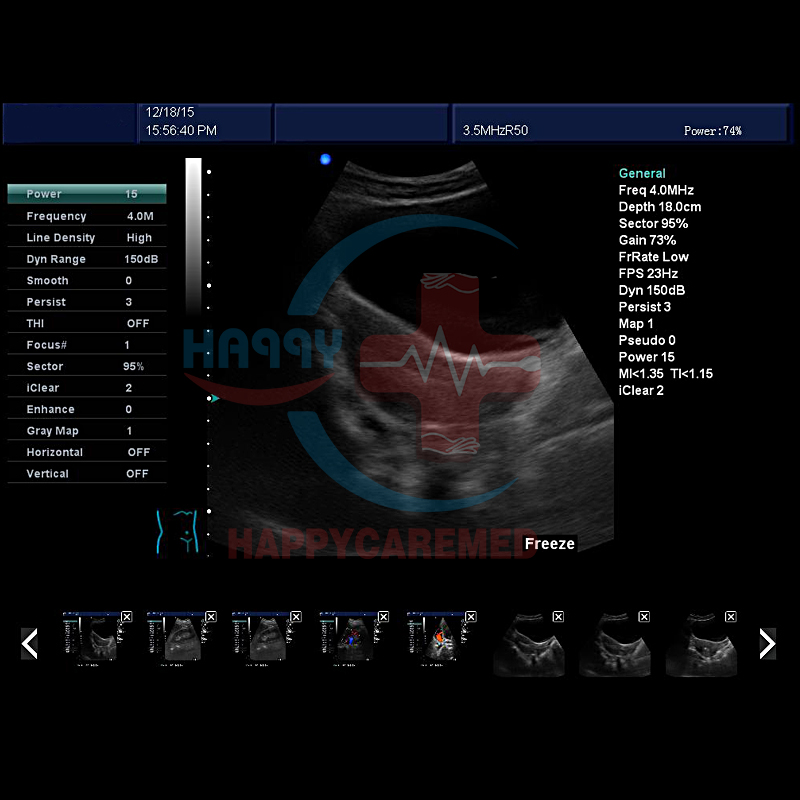Click the cyan focus position arrow marker
800x800 pixels.
[215, 398]
